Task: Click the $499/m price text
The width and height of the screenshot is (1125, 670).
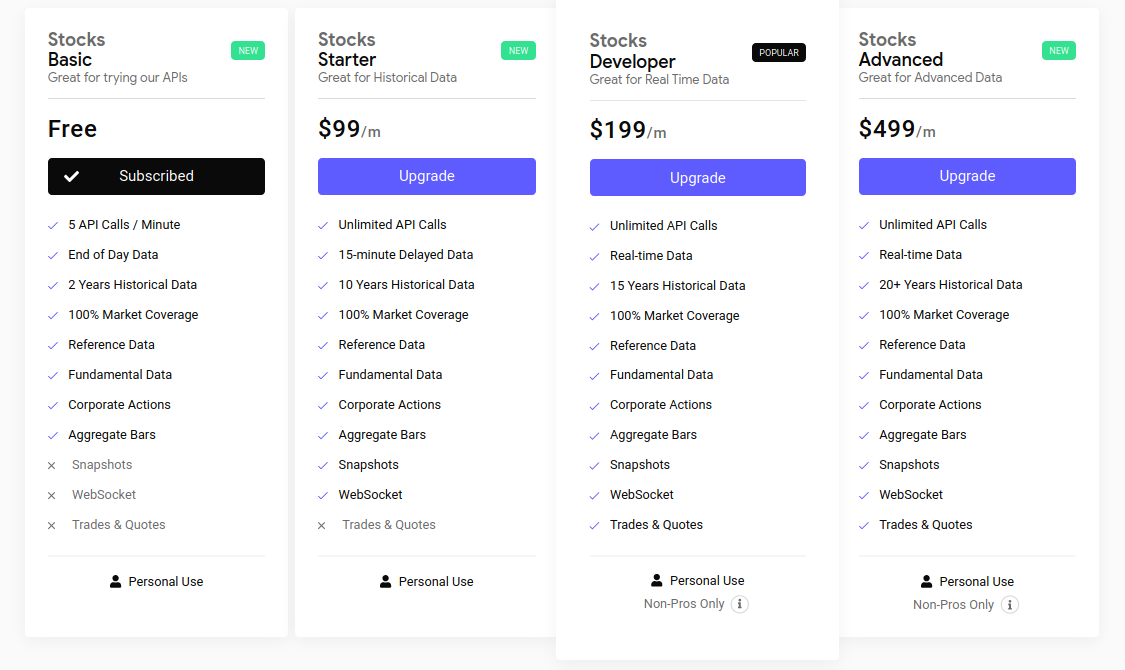Action: click(897, 130)
